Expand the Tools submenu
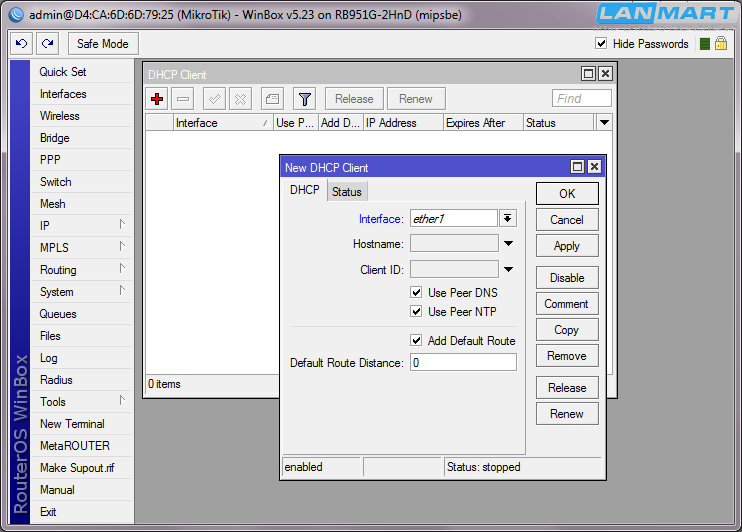Image resolution: width=742 pixels, height=532 pixels. click(122, 400)
